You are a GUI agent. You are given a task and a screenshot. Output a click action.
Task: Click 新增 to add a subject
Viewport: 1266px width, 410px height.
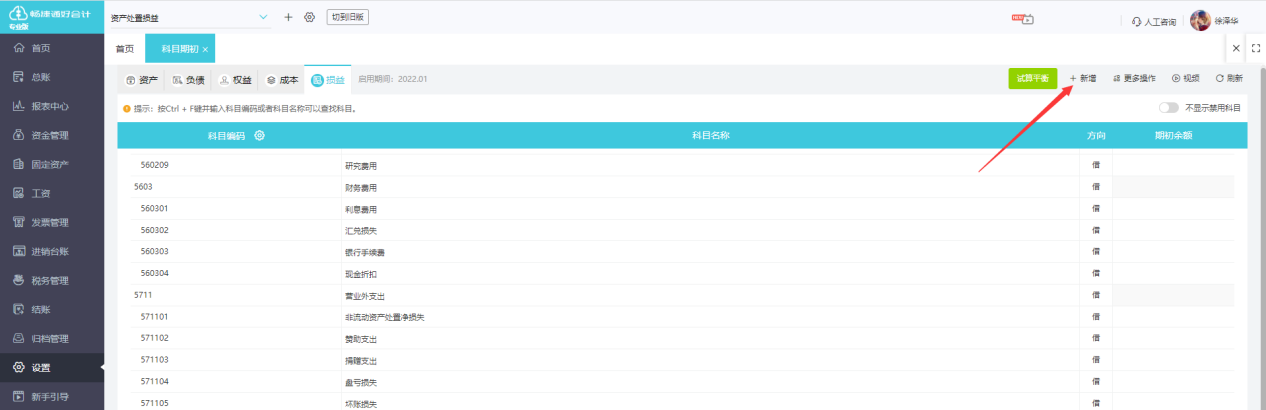coord(1083,78)
